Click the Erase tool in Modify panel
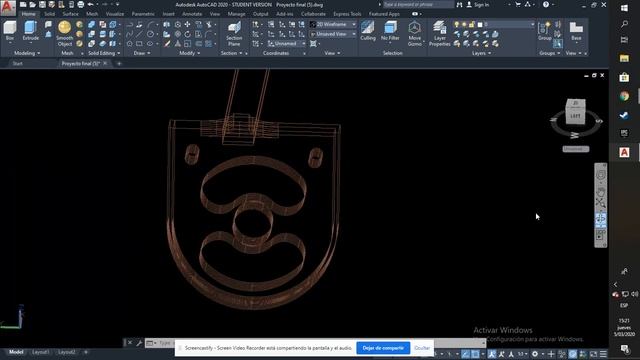This screenshot has width=640, height=360. 167,43
